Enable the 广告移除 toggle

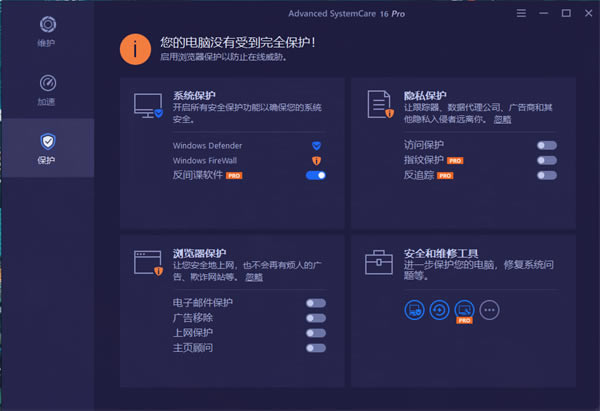coord(316,318)
